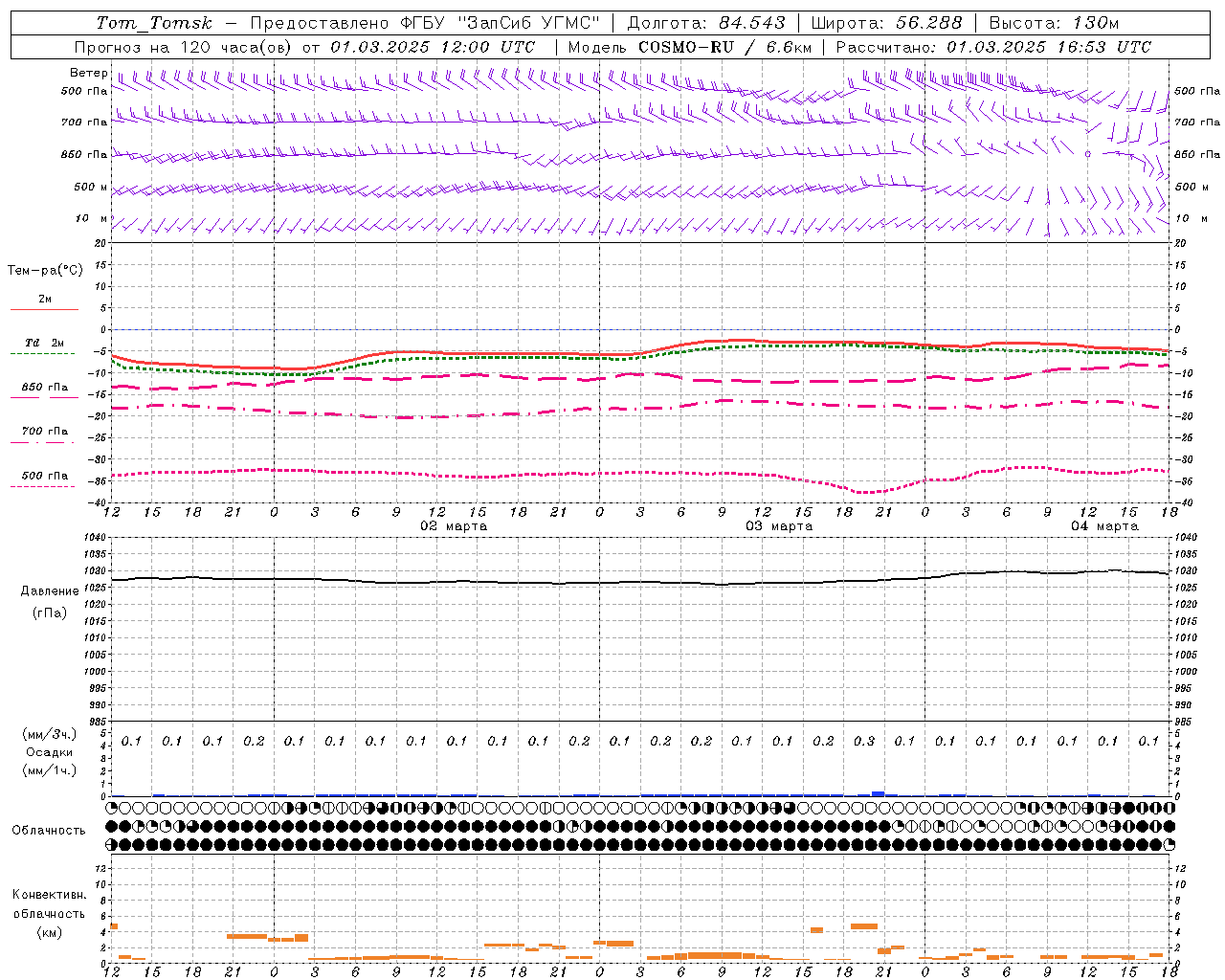Click the station title Tom_Tomsk
The image size is (1225, 980).
click(154, 23)
